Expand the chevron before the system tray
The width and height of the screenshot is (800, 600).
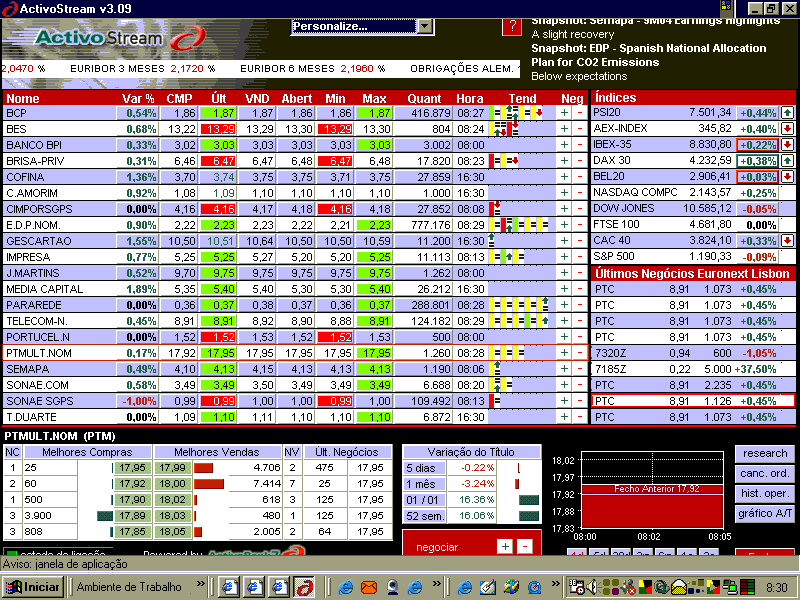click(x=557, y=584)
